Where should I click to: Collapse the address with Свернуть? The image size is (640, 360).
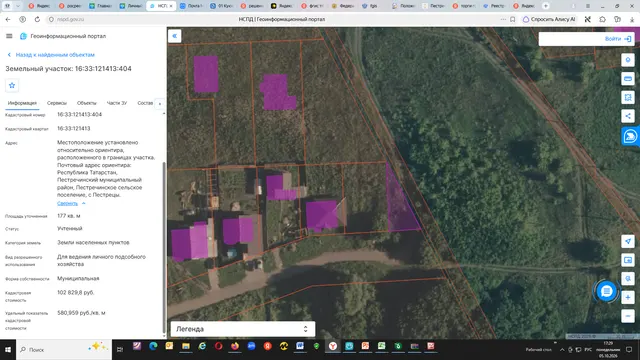pos(71,203)
